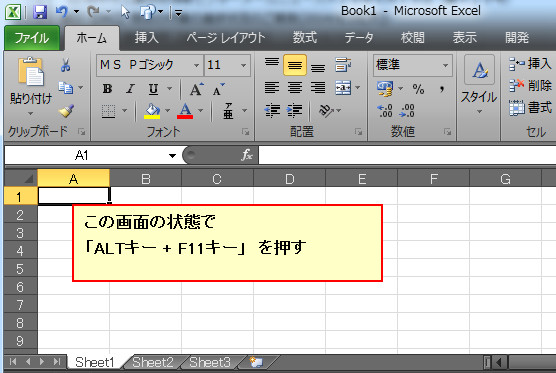Image resolution: width=556 pixels, height=373 pixels.
Task: Align text right
Action: (x=318, y=87)
